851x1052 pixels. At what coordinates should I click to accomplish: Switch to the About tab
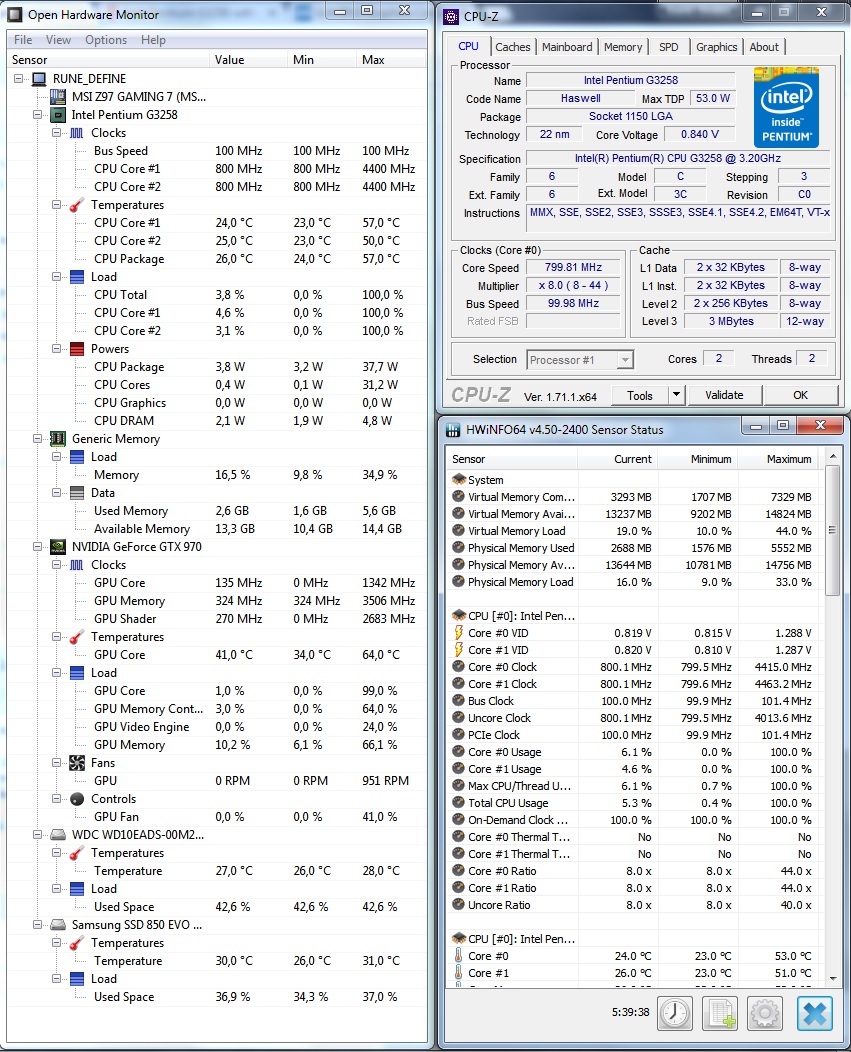(764, 47)
